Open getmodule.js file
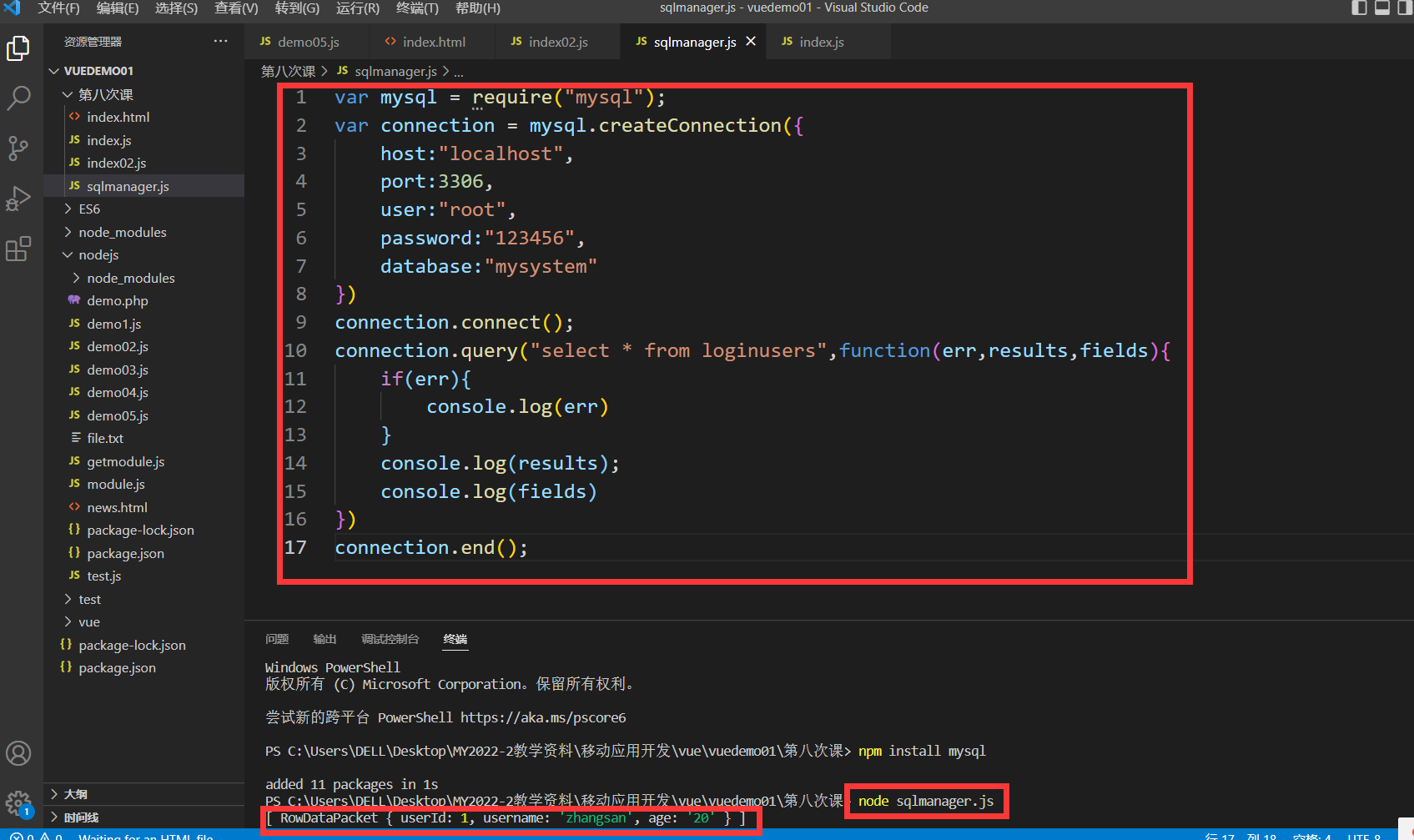The height and width of the screenshot is (840, 1414). [x=143, y=461]
